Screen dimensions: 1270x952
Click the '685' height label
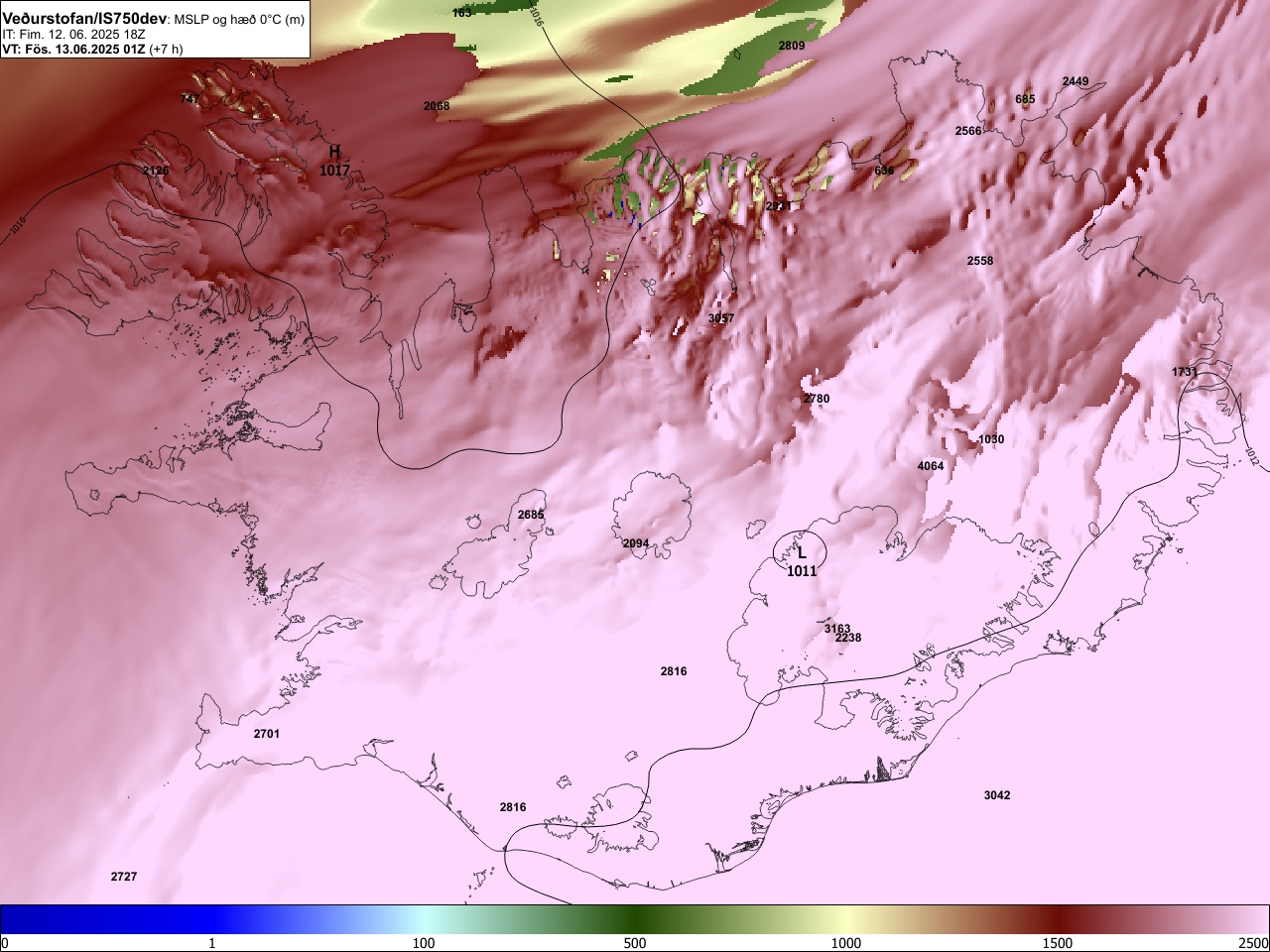pyautogui.click(x=1025, y=99)
